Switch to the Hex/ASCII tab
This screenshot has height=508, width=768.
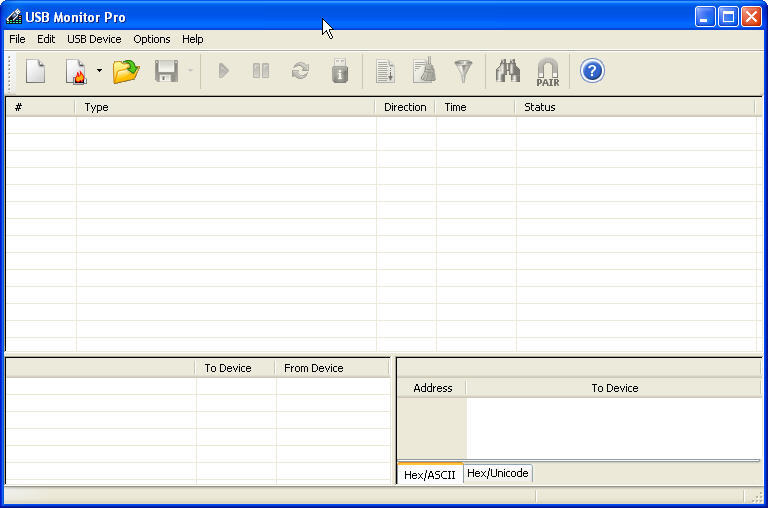430,475
